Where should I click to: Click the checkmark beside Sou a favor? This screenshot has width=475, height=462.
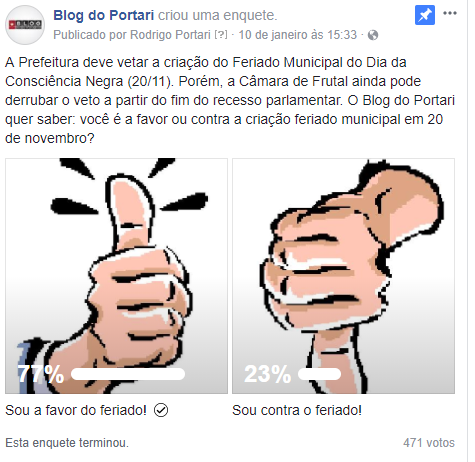(x=161, y=410)
